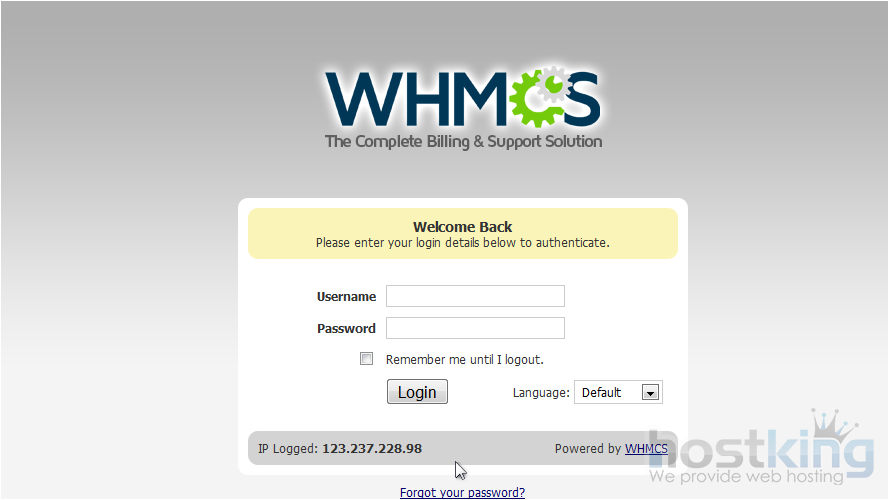Click the Username label

click(x=346, y=296)
